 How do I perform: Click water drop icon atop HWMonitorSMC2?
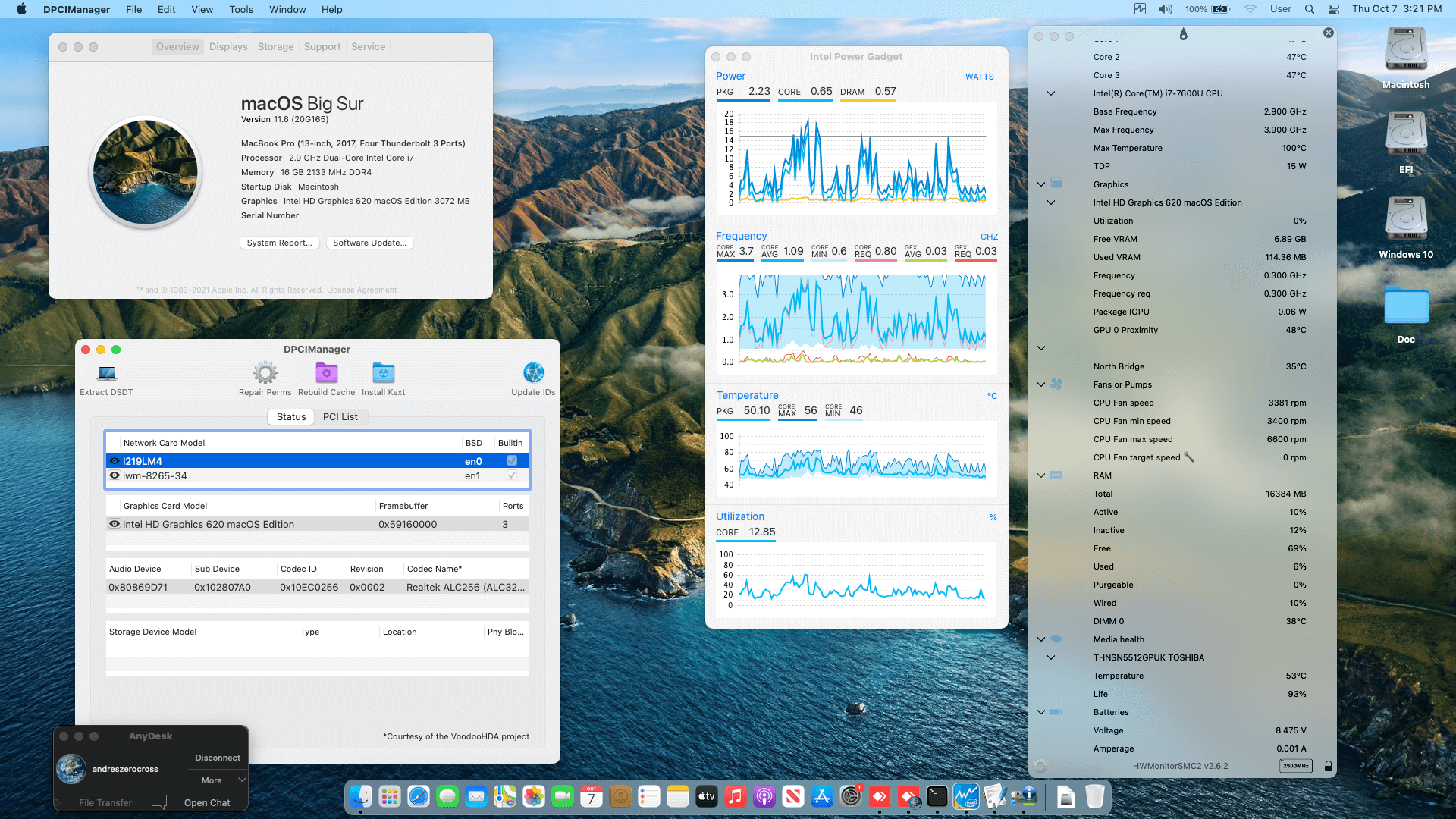click(1183, 34)
